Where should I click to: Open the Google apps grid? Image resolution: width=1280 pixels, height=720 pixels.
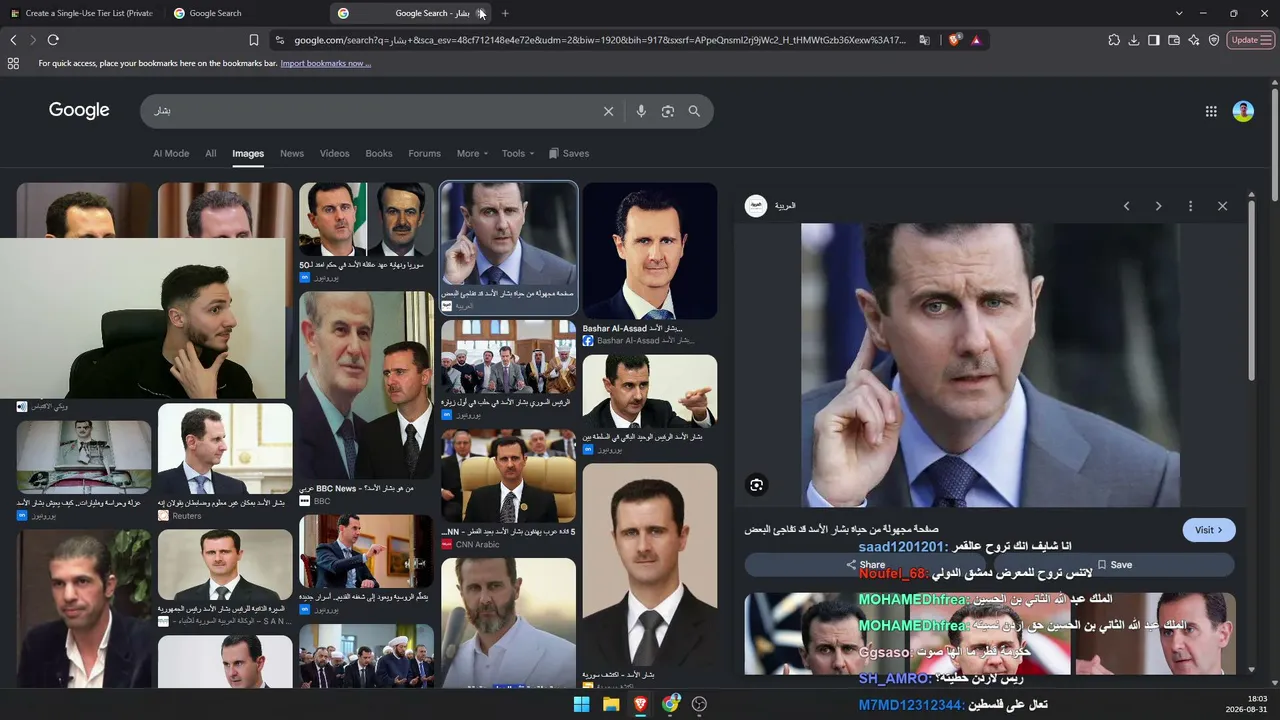pos(1211,111)
